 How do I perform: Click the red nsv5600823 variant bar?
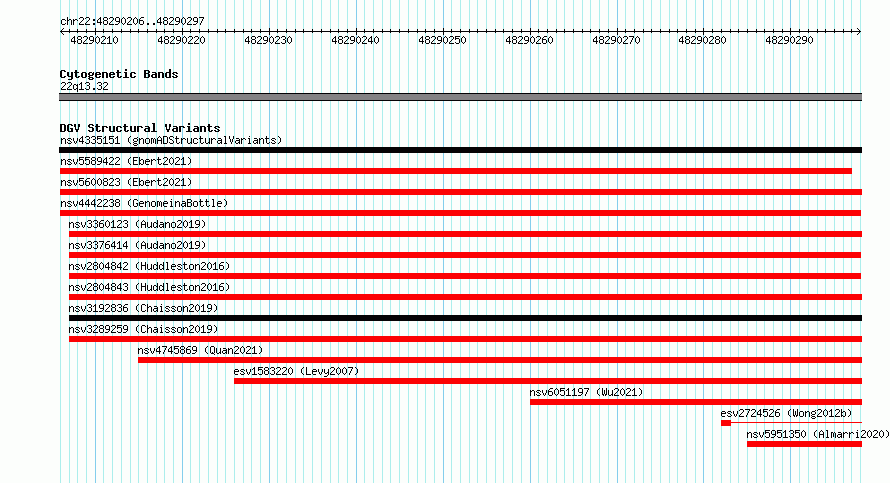click(461, 192)
